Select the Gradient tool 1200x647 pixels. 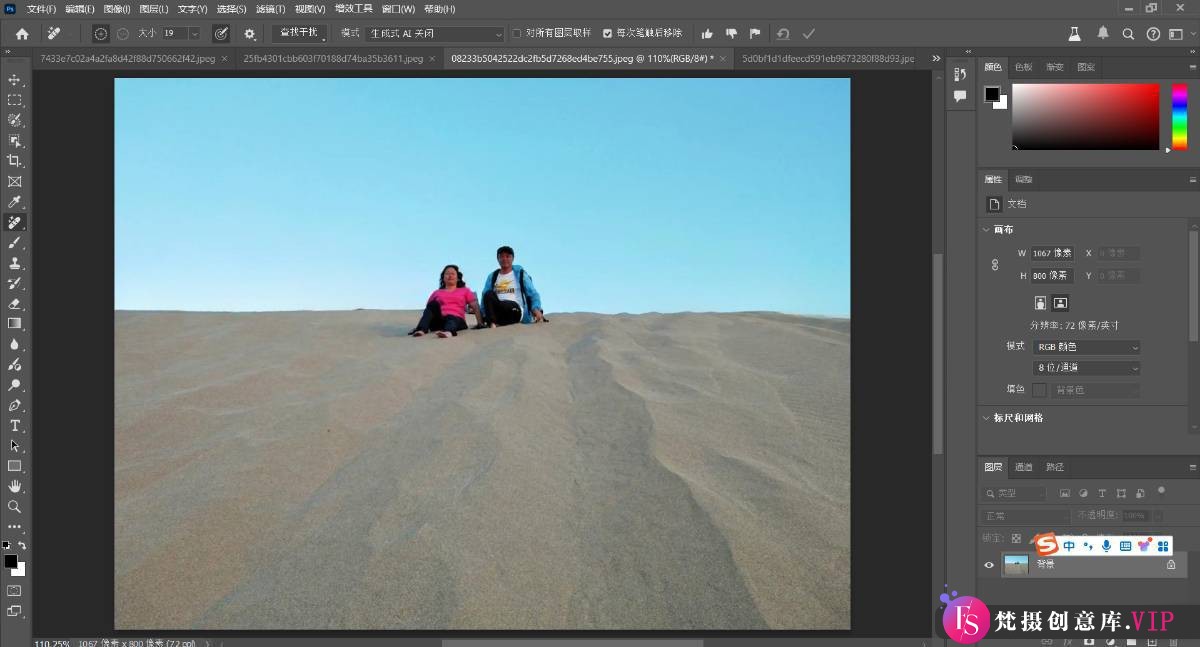point(14,324)
